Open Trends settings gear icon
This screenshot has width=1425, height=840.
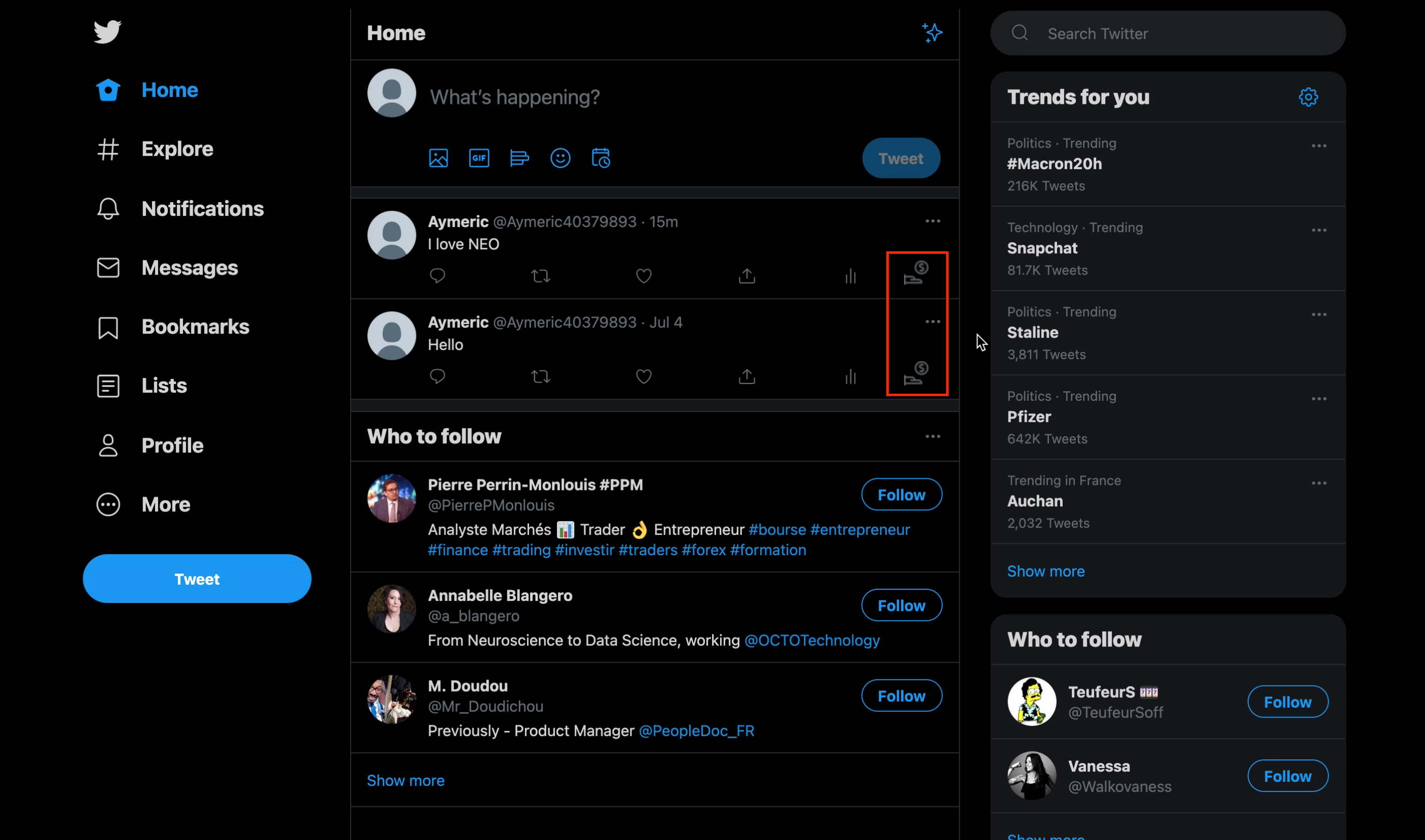coord(1308,97)
